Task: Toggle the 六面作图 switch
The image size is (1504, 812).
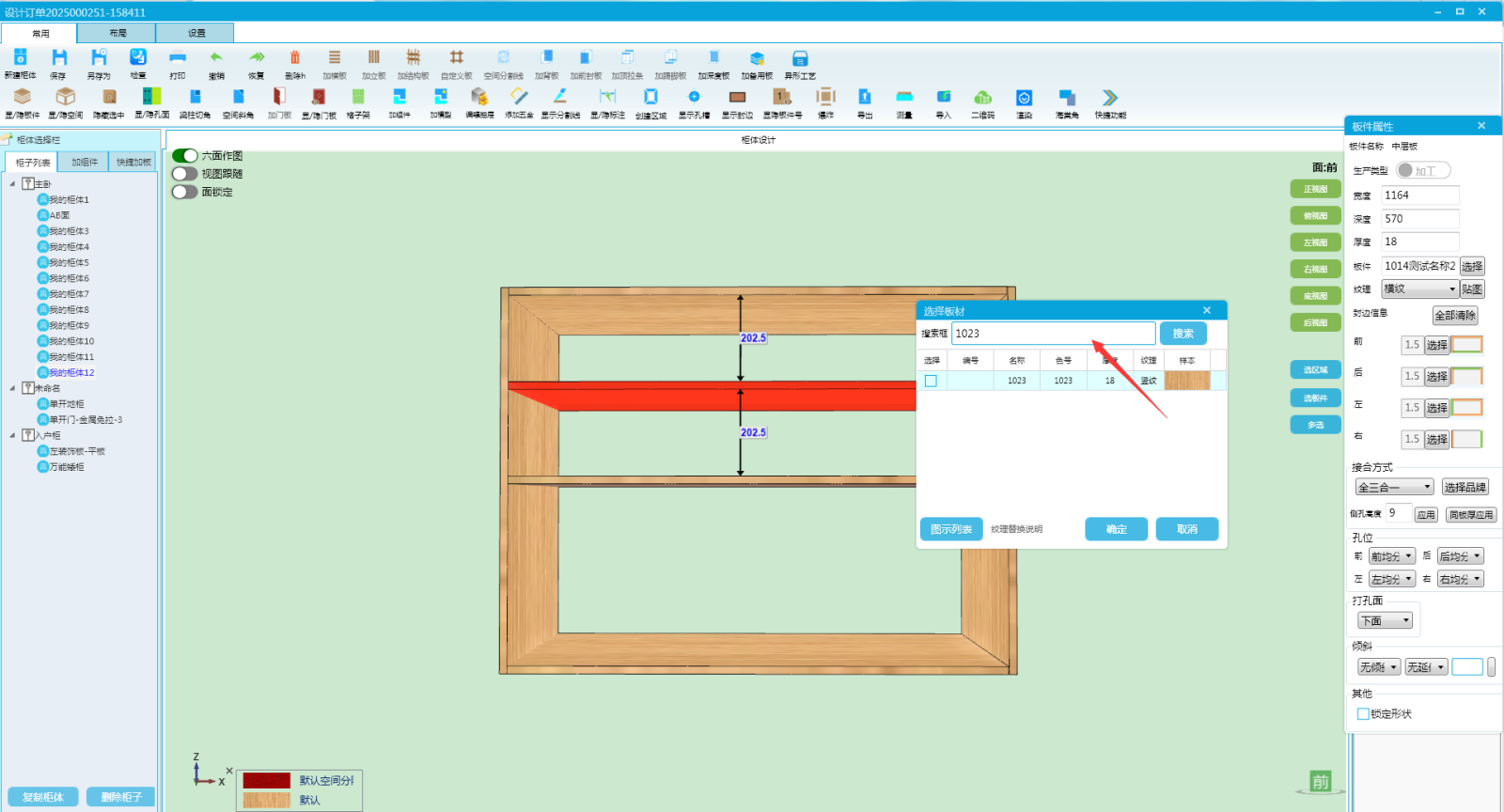Action: (x=185, y=156)
